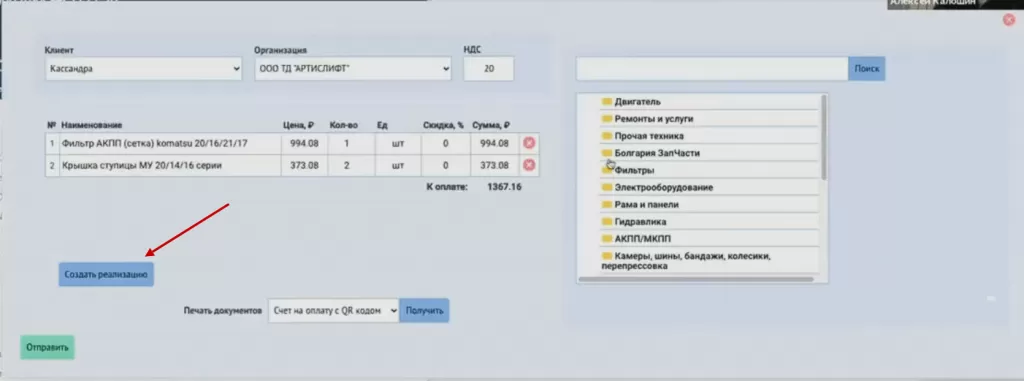The image size is (1024, 381).
Task: Click the Создать реализацию button
Action: 106,275
